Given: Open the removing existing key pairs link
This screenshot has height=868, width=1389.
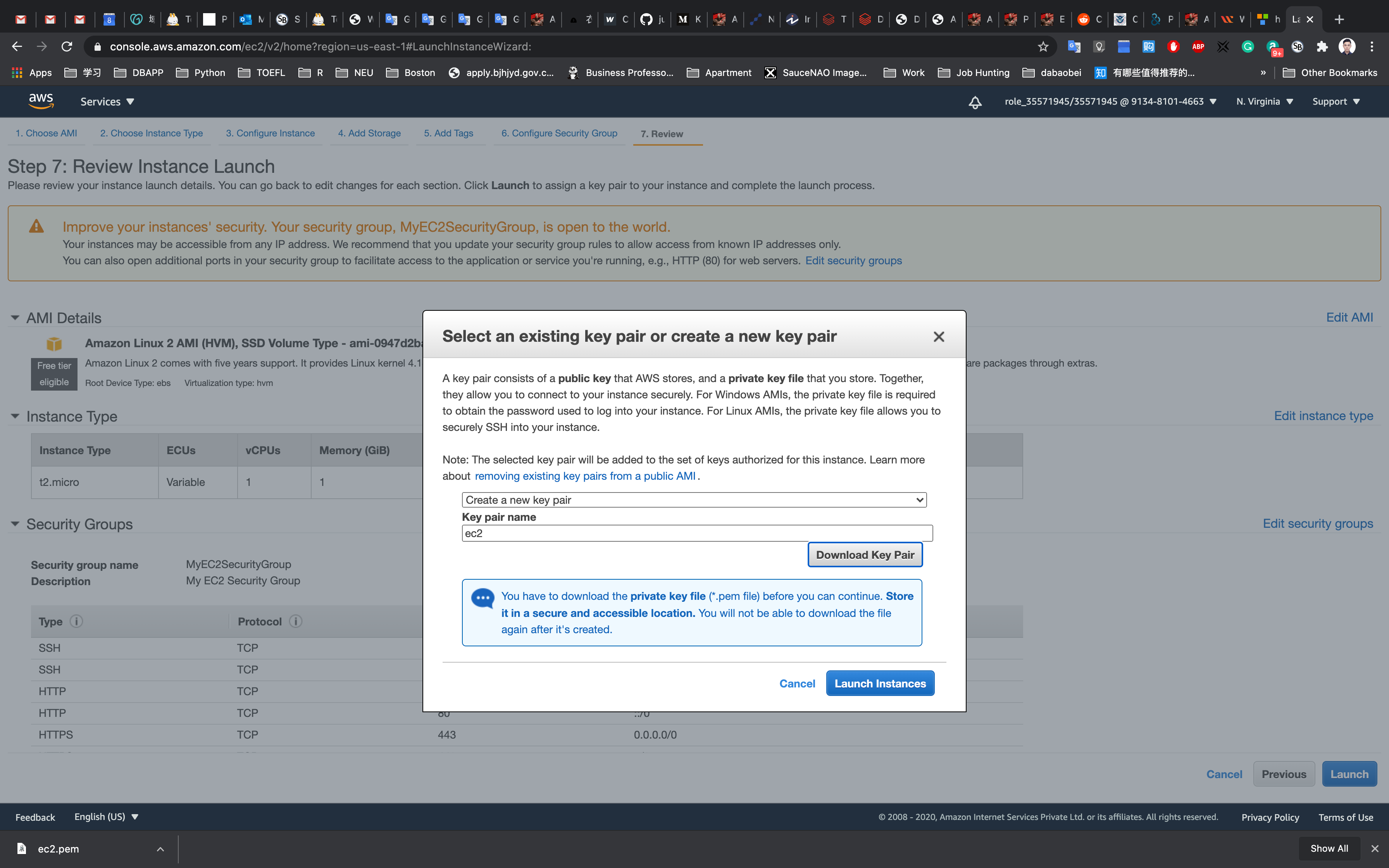Looking at the screenshot, I should pyautogui.click(x=585, y=476).
